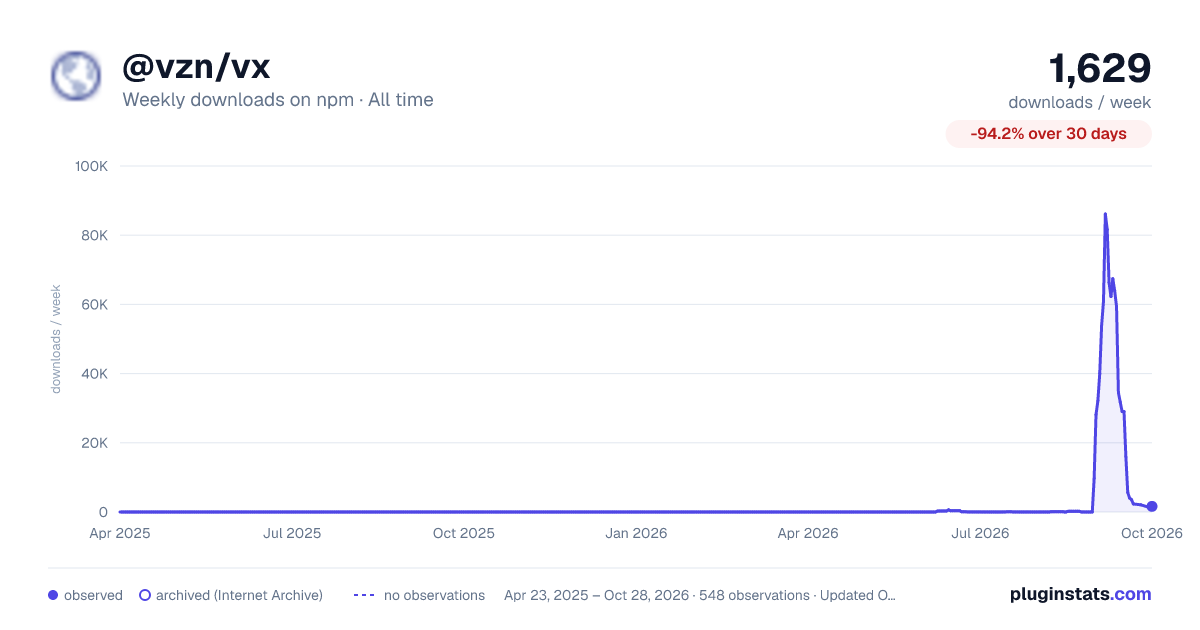Click the 86K peak of the download spike
This screenshot has height=630, width=1200.
point(1105,214)
